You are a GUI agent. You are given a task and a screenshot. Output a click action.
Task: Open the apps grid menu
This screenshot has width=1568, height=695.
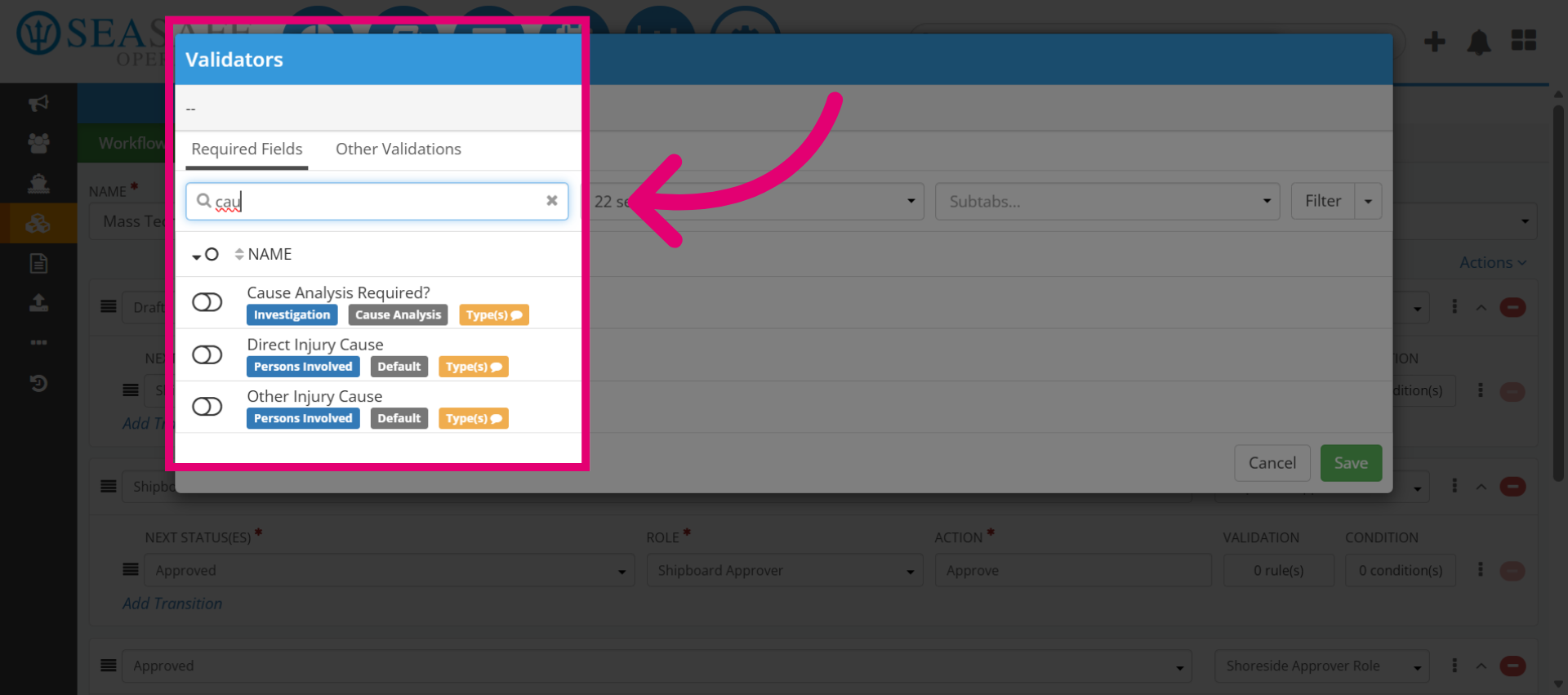[x=1523, y=40]
